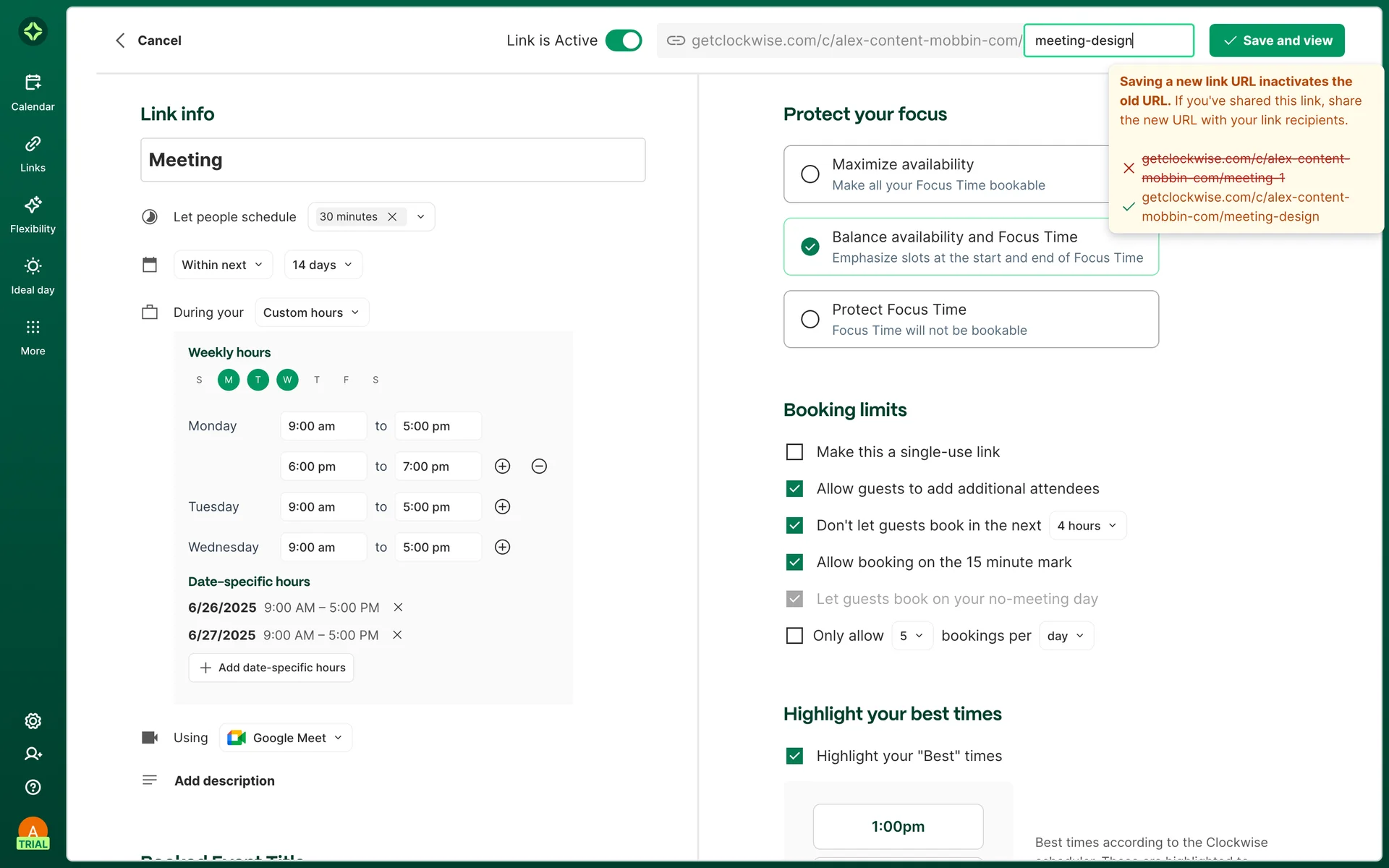The height and width of the screenshot is (868, 1389).
Task: Select the Protect Focus Time option
Action: [810, 319]
